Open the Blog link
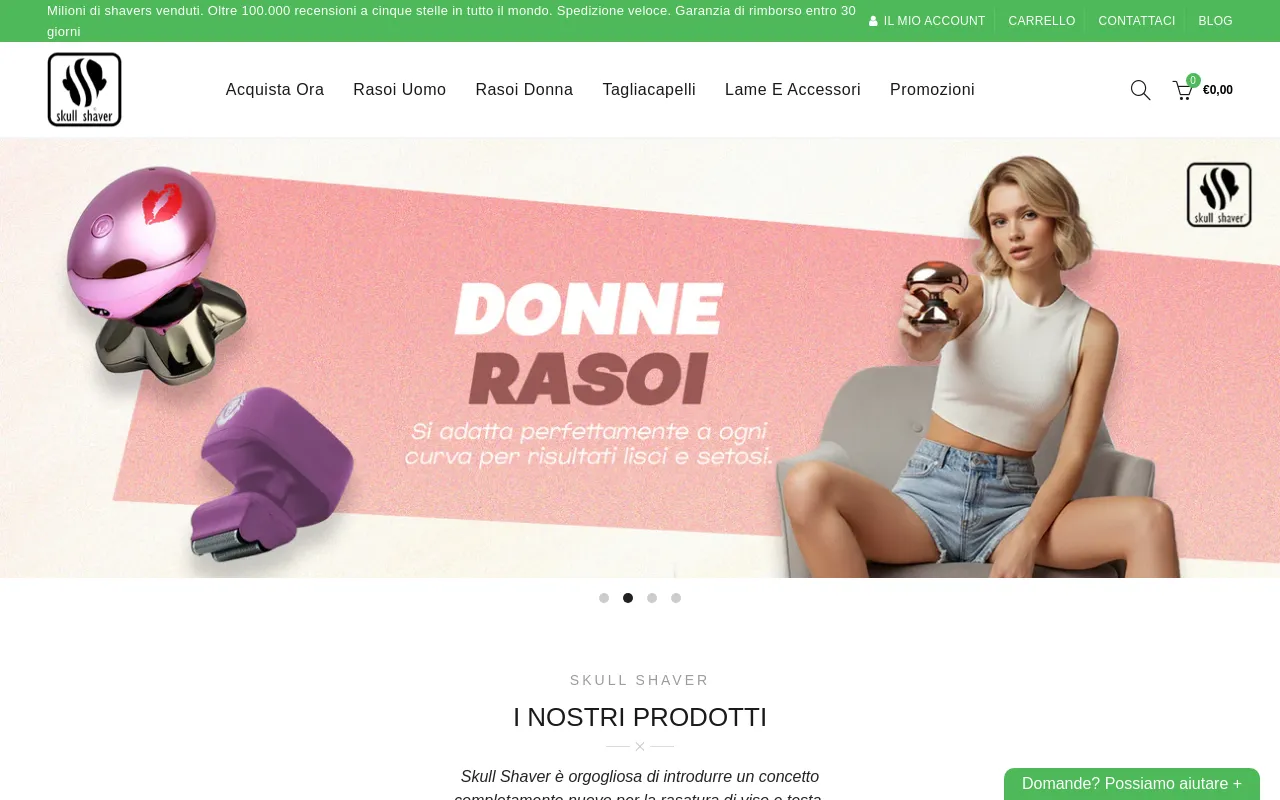Viewport: 1280px width, 800px height. (1215, 21)
